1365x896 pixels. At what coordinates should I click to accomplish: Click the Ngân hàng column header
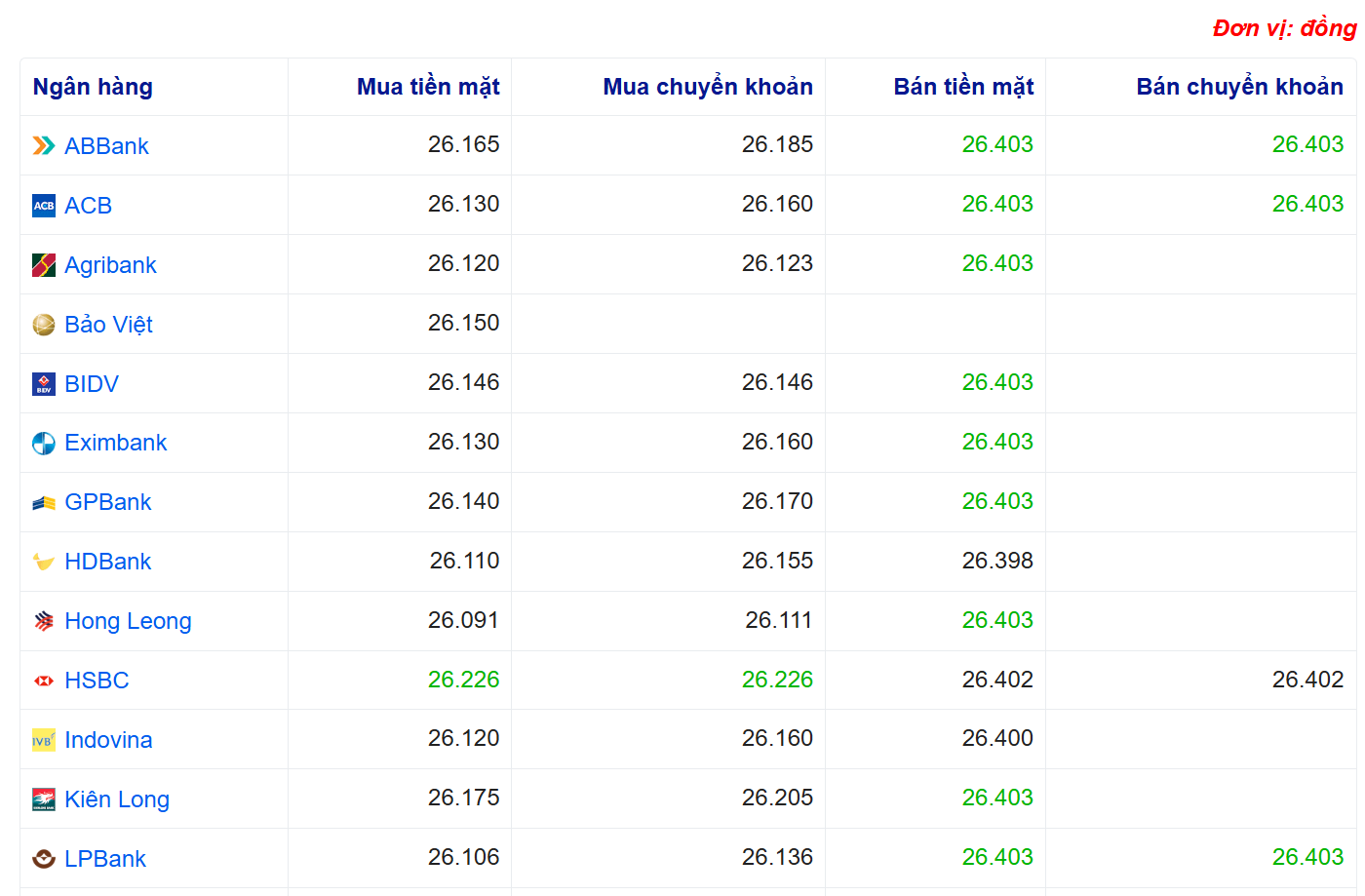93,87
